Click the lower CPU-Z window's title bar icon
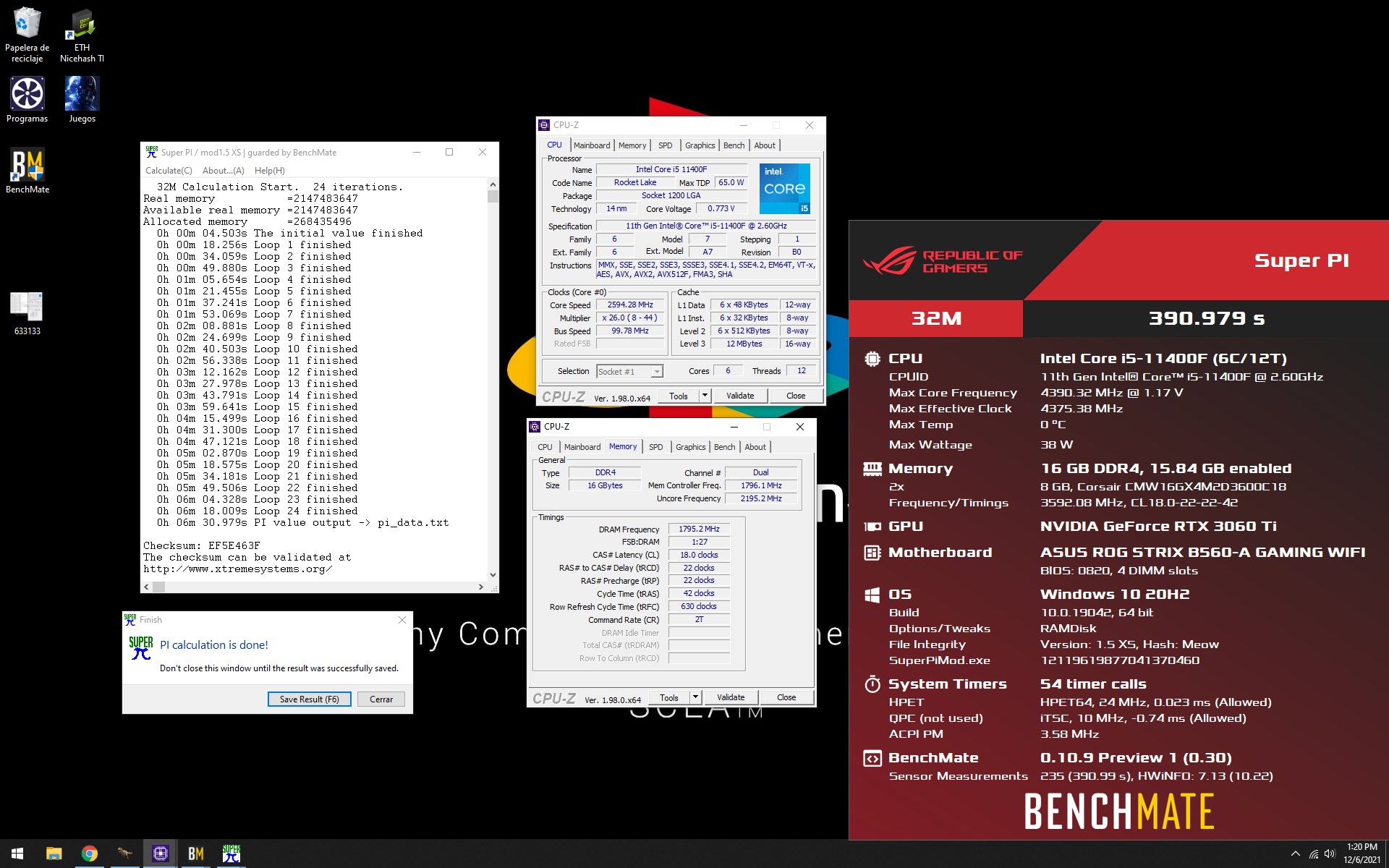1389x868 pixels. (535, 427)
